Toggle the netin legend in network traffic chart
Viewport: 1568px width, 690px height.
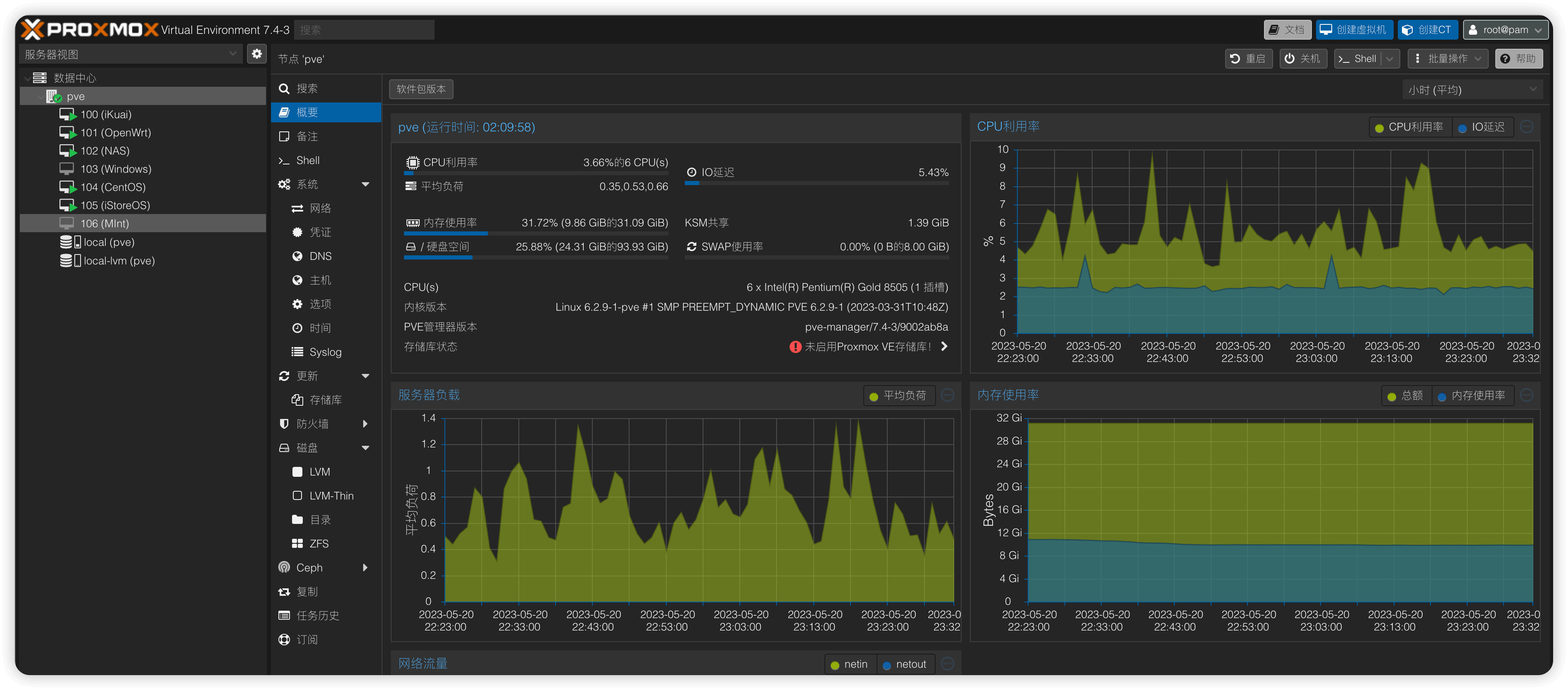click(x=850, y=664)
